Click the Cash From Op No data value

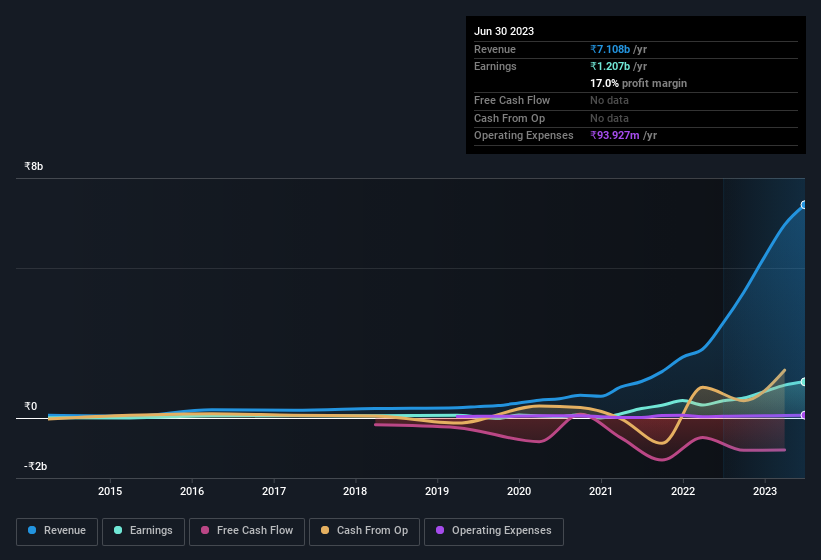(x=609, y=118)
